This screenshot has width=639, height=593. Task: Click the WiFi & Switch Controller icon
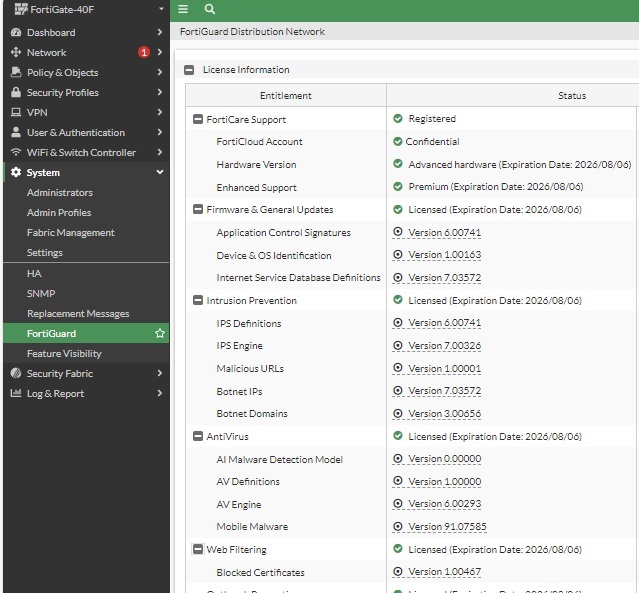point(16,152)
